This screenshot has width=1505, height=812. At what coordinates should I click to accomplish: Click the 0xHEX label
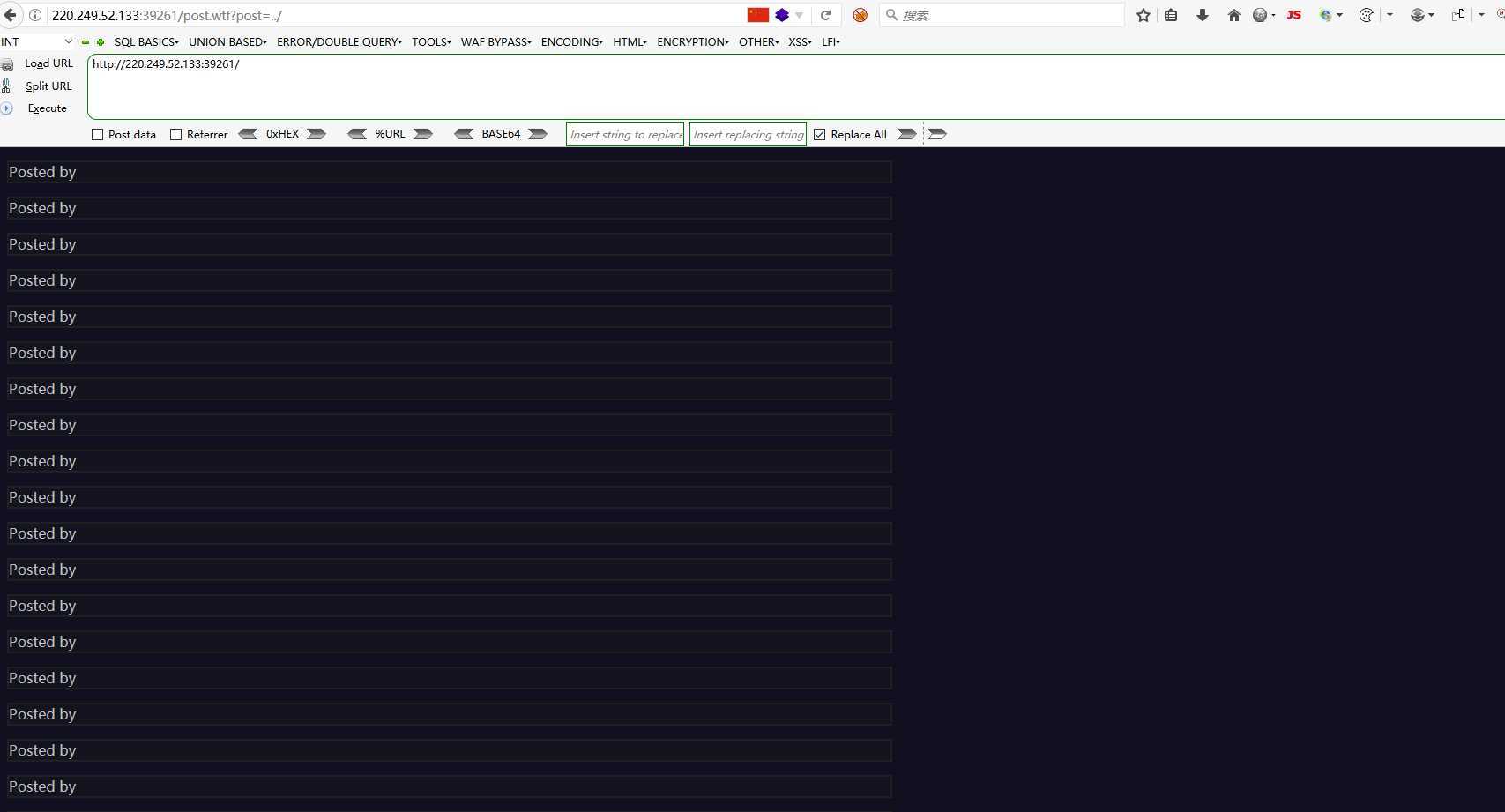283,134
